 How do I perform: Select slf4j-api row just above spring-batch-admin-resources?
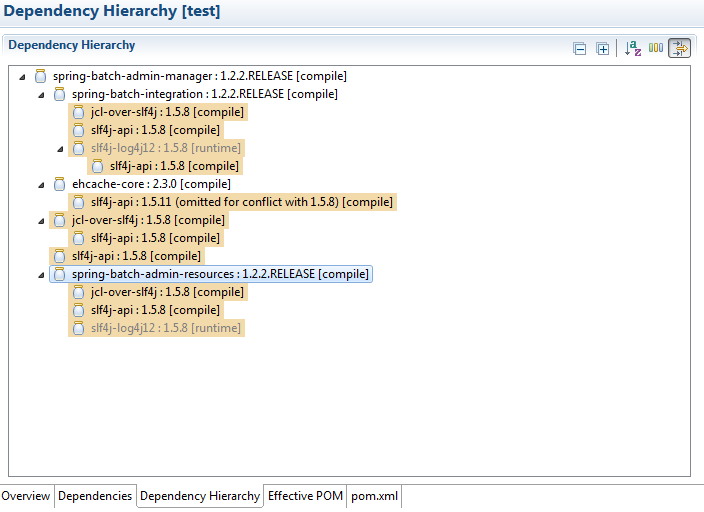point(127,256)
